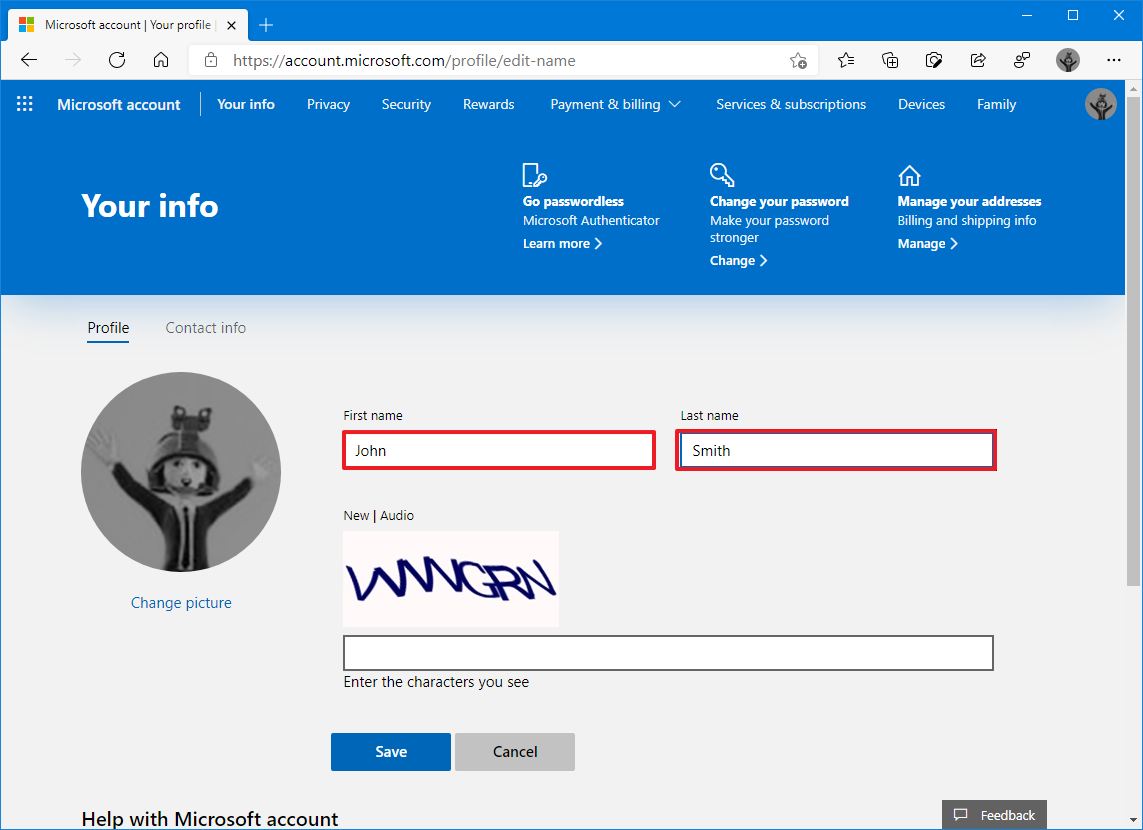Click the Microsoft account header link
The width and height of the screenshot is (1143, 830).
(119, 104)
